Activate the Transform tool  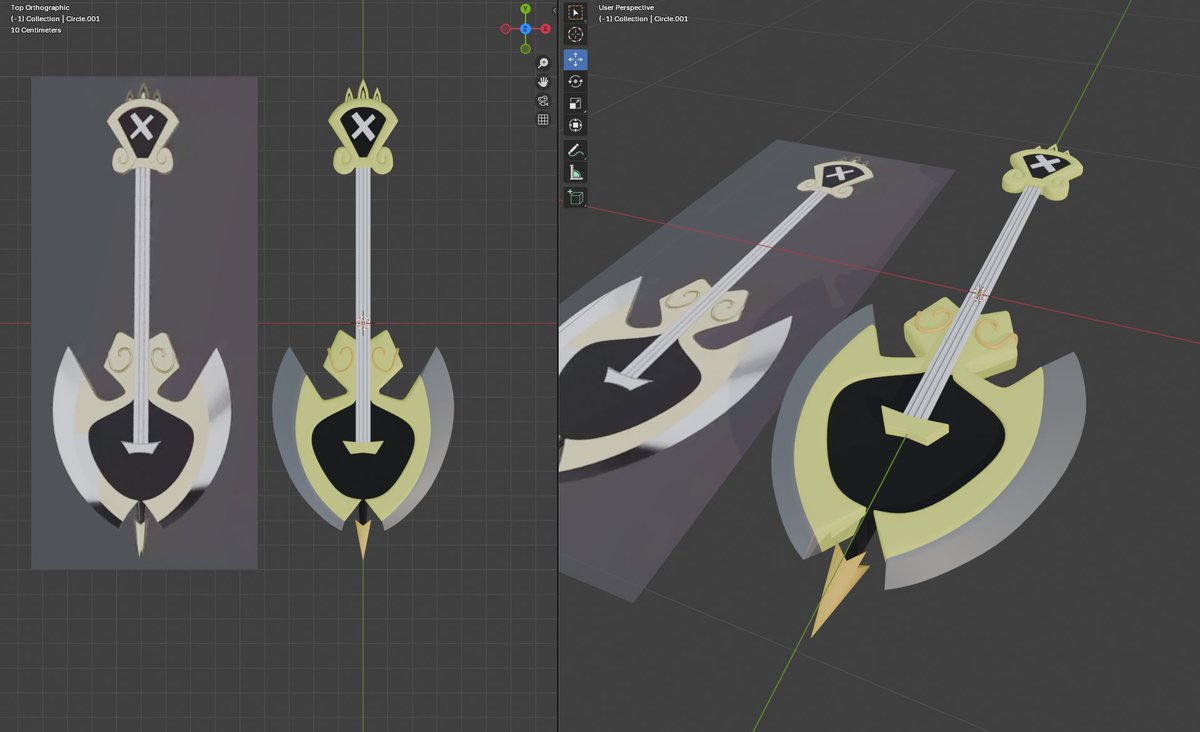point(576,125)
